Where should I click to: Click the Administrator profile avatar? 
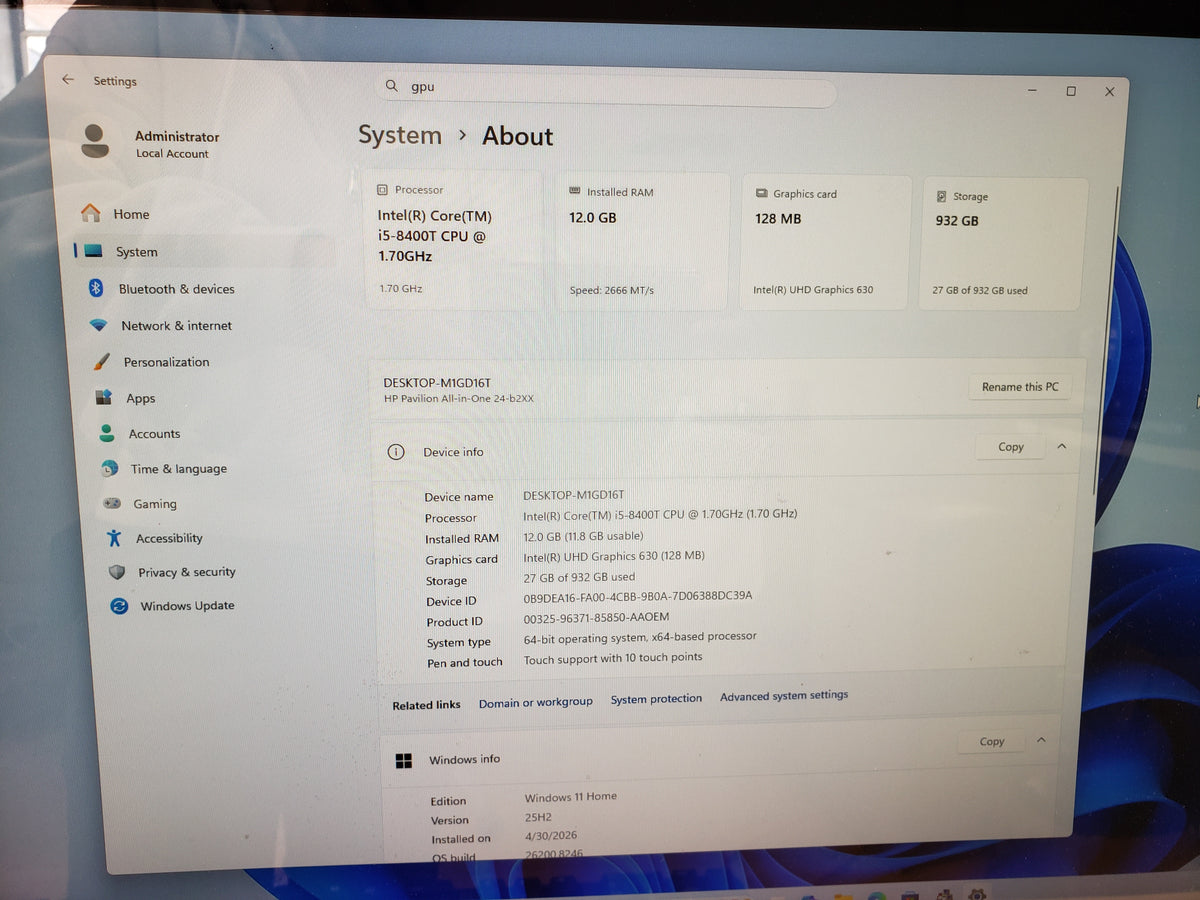pos(95,141)
